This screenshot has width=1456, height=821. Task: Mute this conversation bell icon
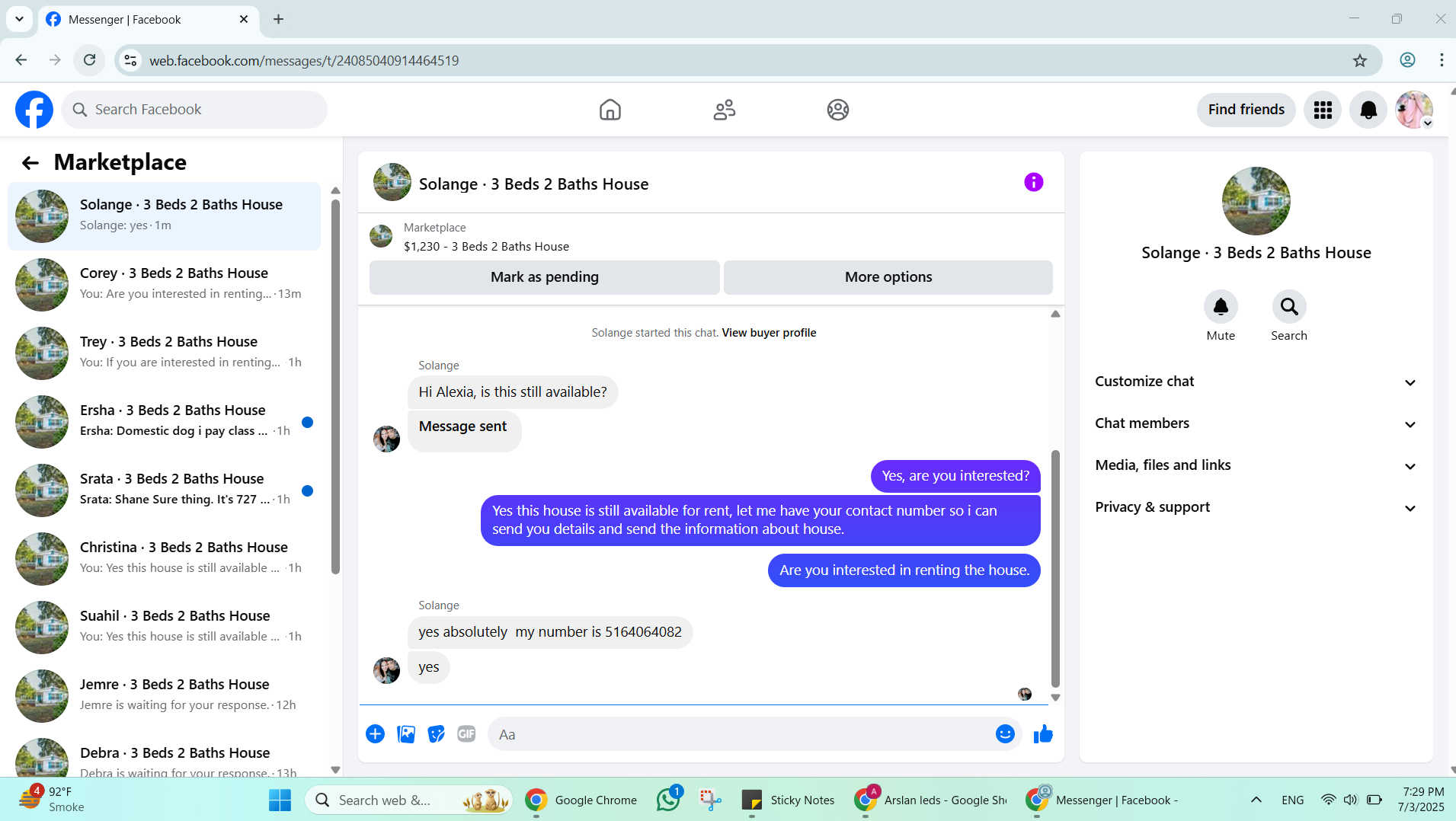coord(1220,307)
